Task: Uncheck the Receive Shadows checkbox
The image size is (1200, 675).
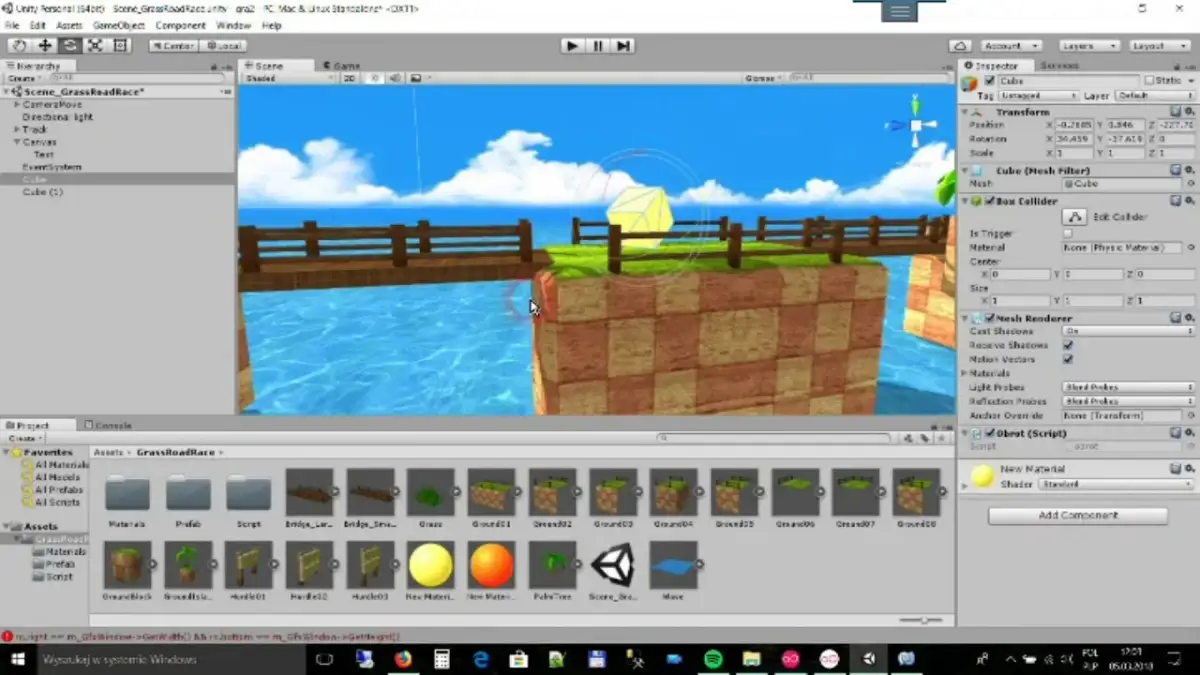Action: pyautogui.click(x=1068, y=345)
